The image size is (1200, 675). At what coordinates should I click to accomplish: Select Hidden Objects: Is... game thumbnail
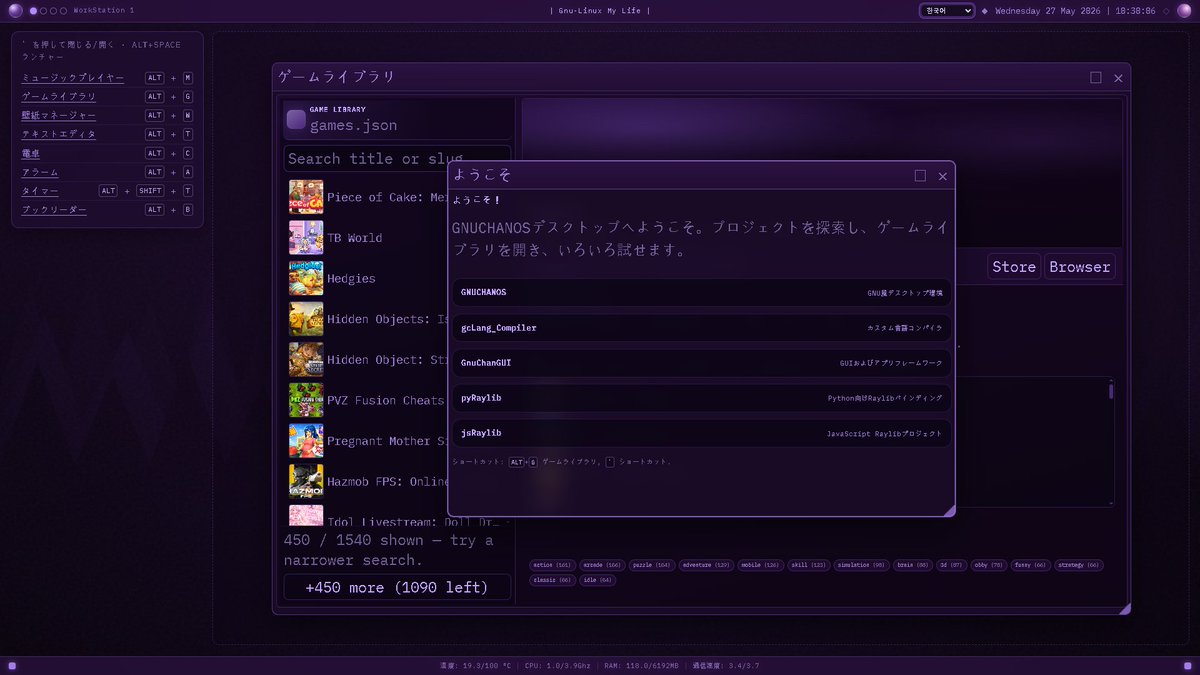click(306, 319)
